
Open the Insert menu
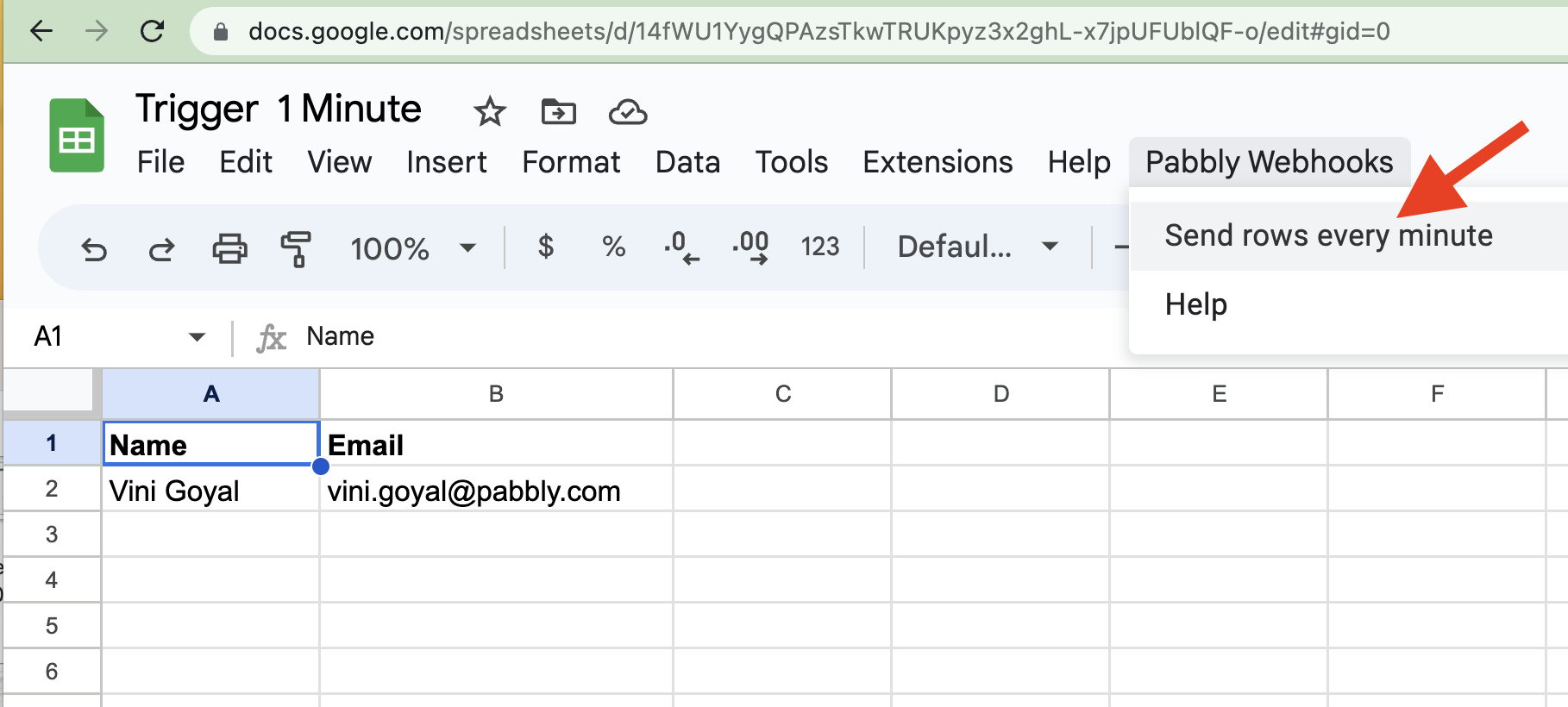point(447,162)
